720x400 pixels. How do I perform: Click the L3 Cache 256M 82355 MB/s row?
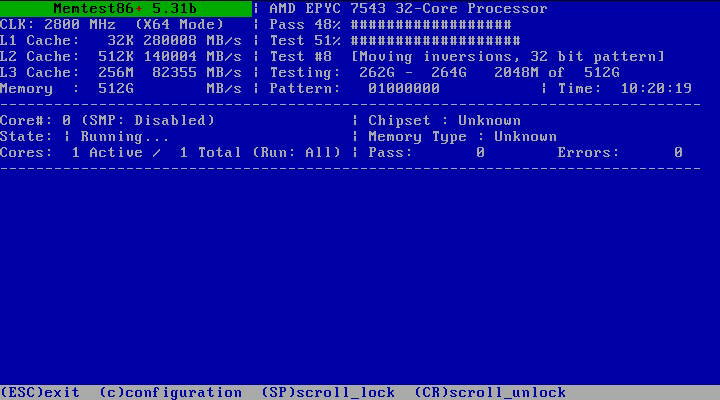pyautogui.click(x=121, y=73)
